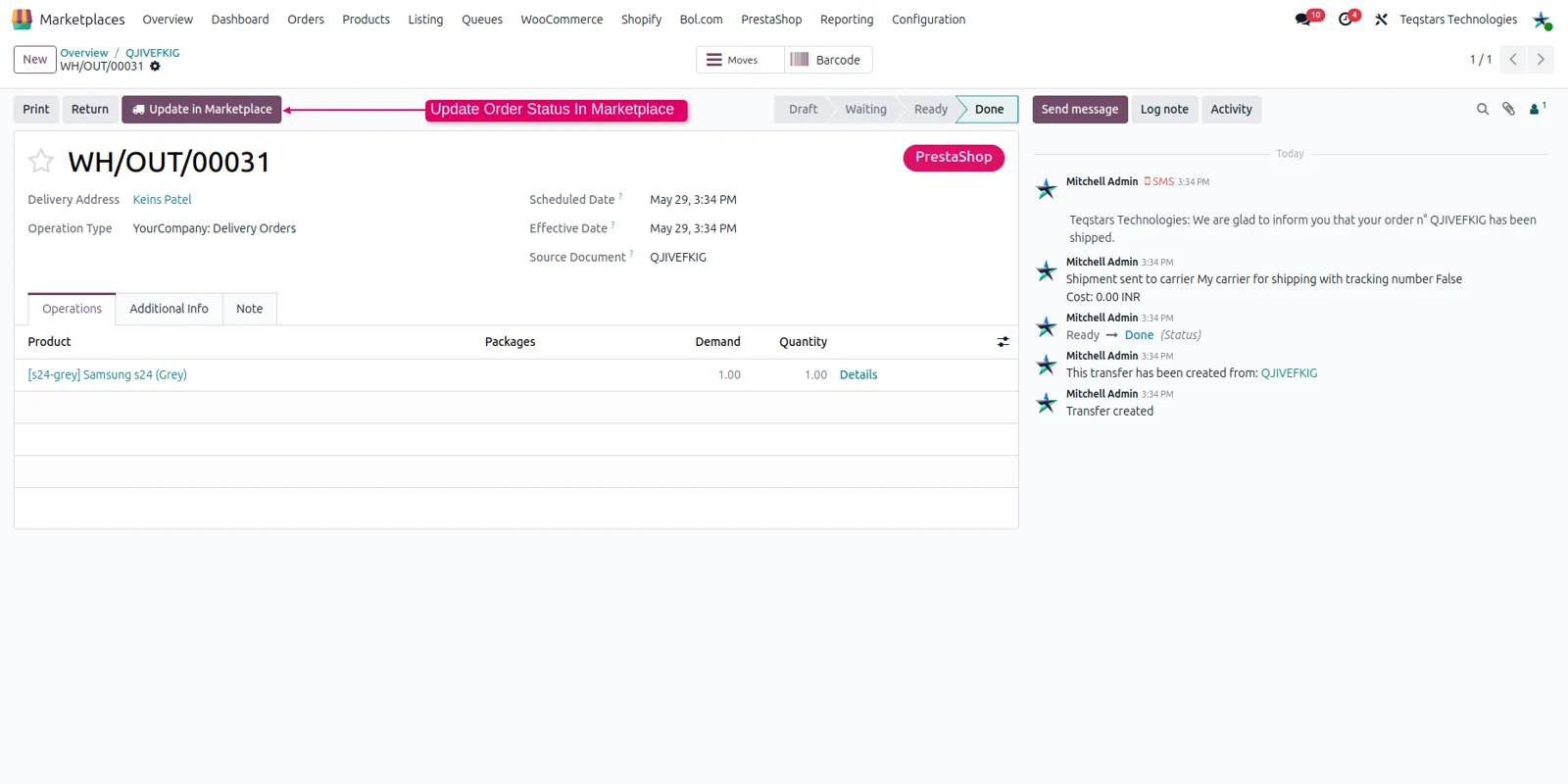Select Ready status stage
Screen dimensions: 1568x784
pos(930,110)
